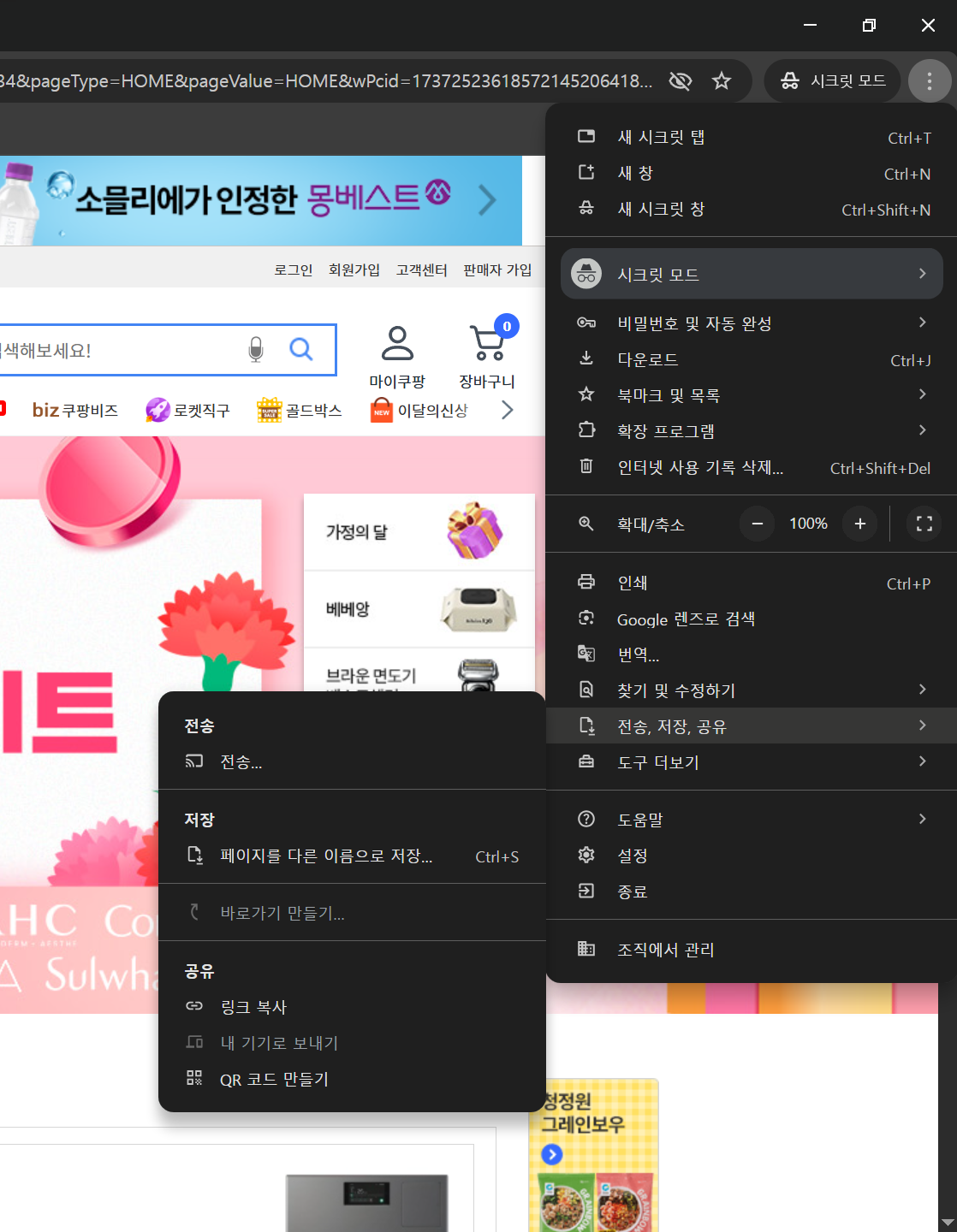
Task: Click the 로그인 link on Coupang page
Action: [x=293, y=269]
